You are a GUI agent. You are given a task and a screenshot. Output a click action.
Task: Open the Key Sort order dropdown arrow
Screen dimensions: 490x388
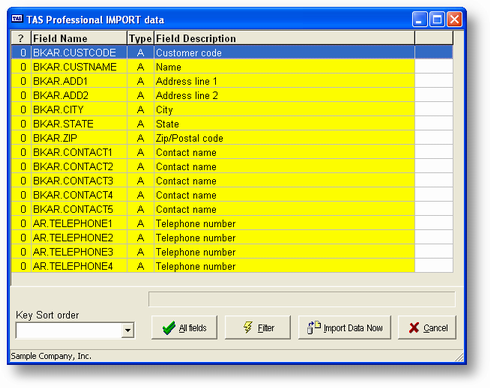tap(128, 330)
